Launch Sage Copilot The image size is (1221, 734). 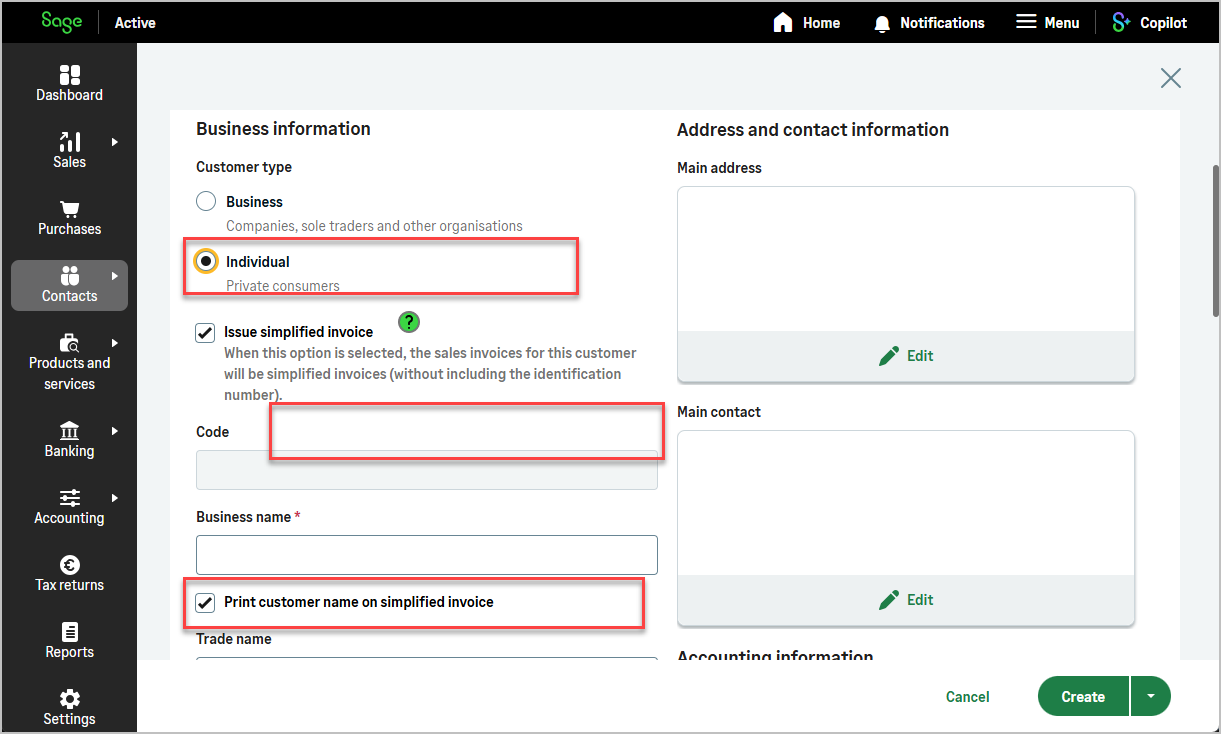[x=1150, y=22]
